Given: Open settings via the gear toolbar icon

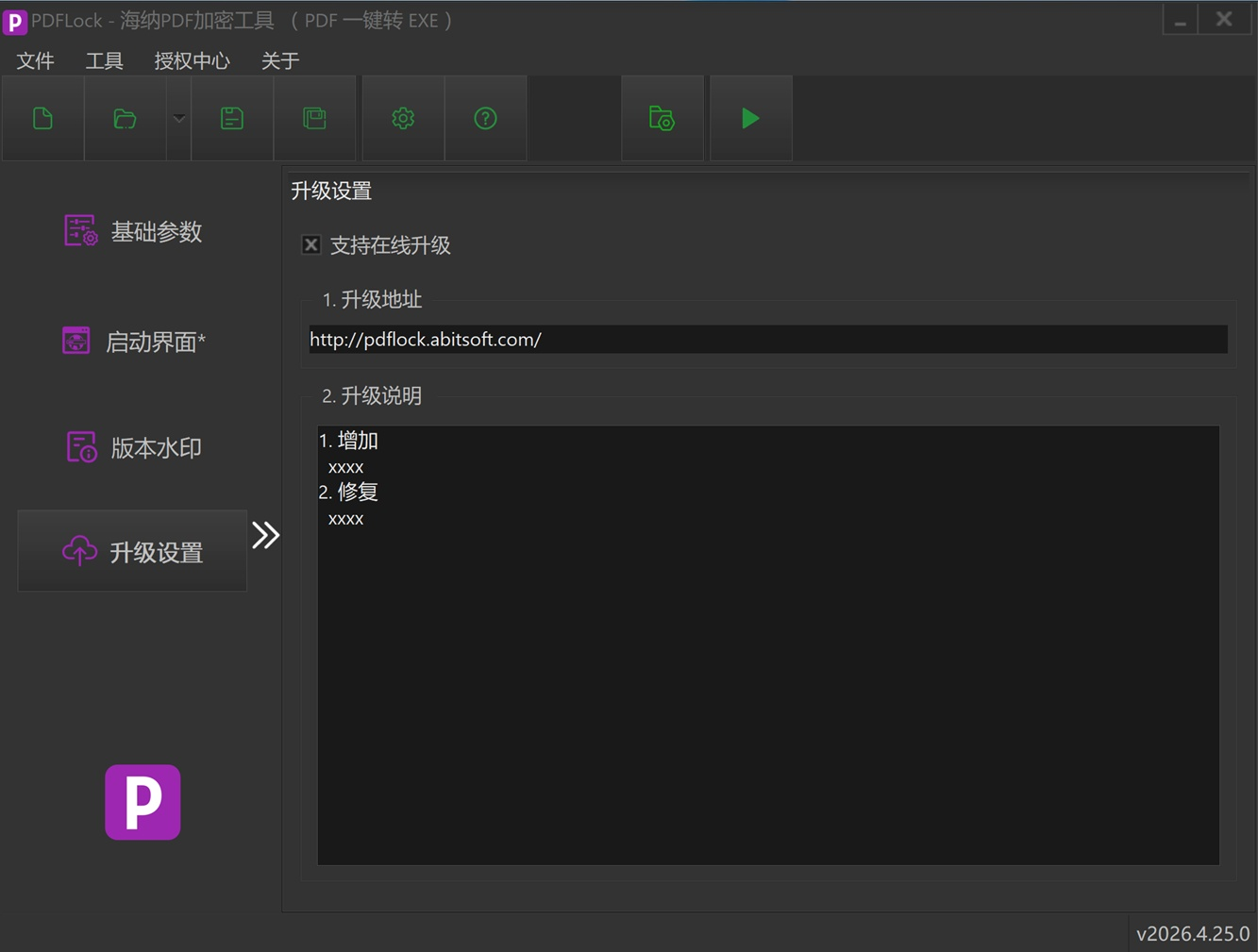Looking at the screenshot, I should pos(403,118).
